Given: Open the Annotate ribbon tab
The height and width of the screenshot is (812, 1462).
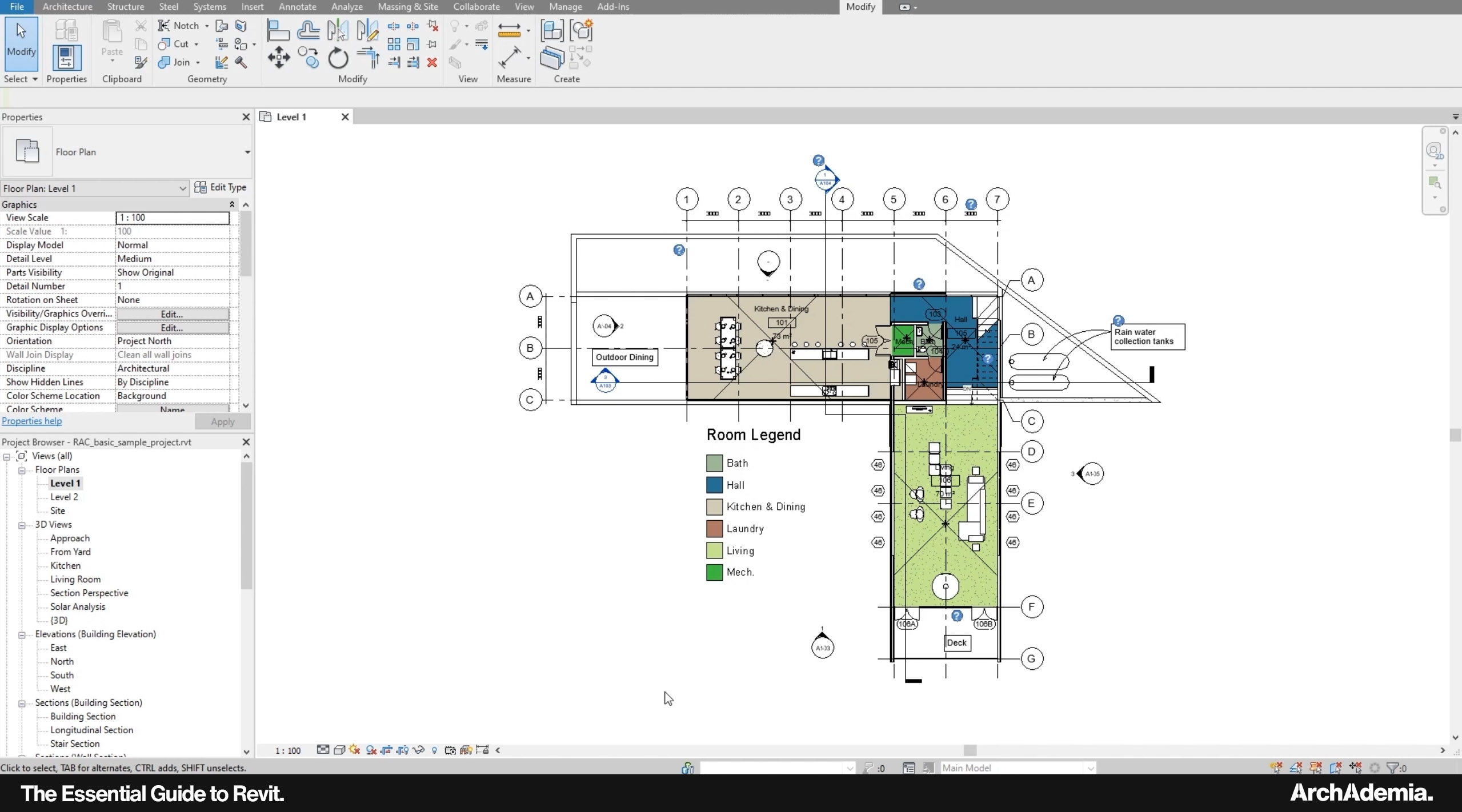Looking at the screenshot, I should pyautogui.click(x=297, y=7).
